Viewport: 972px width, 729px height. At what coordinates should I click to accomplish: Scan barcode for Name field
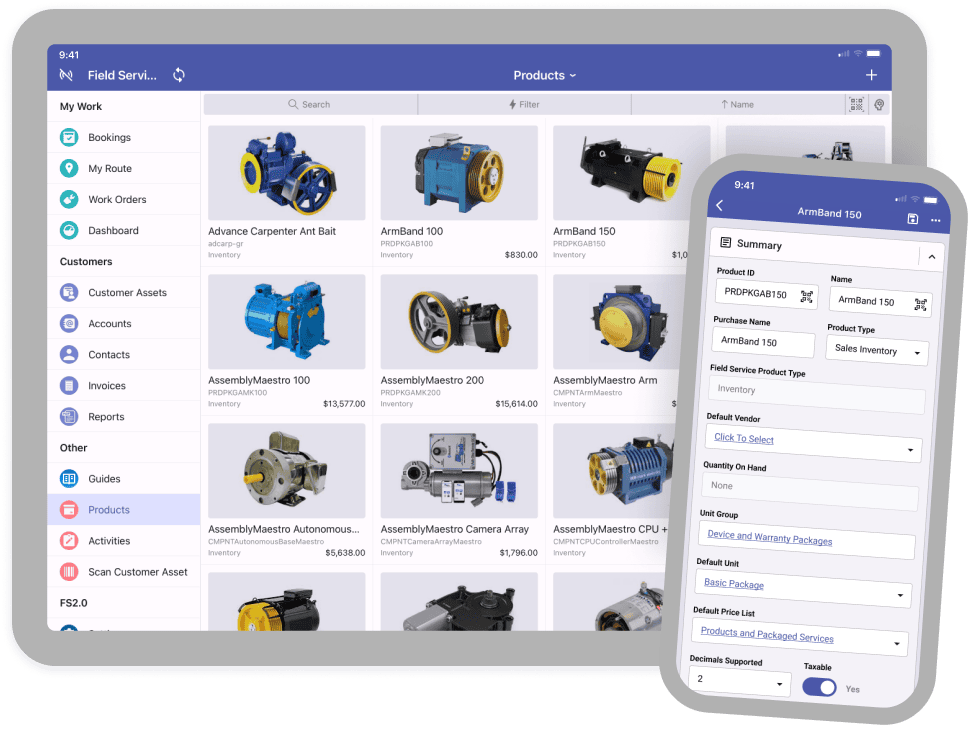tap(921, 304)
